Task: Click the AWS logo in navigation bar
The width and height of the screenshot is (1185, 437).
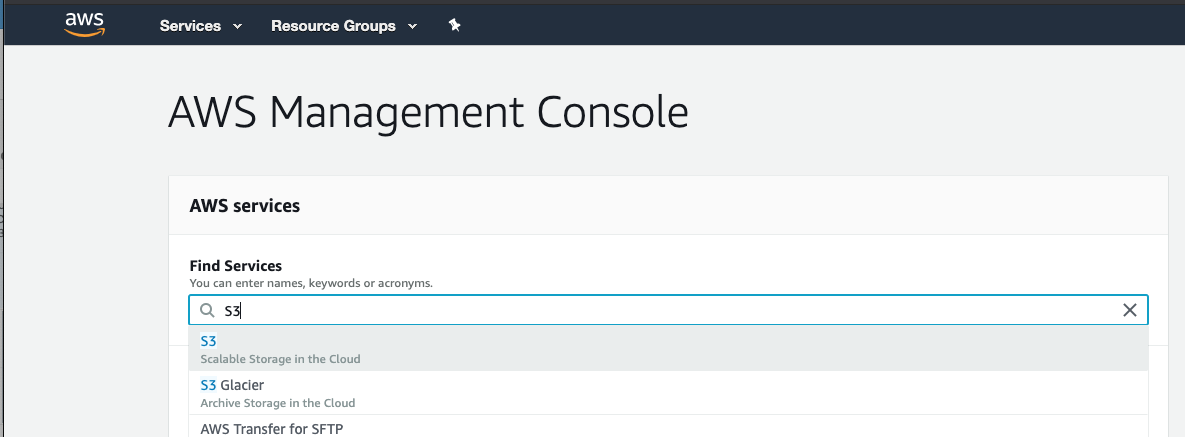Action: pyautogui.click(x=85, y=25)
